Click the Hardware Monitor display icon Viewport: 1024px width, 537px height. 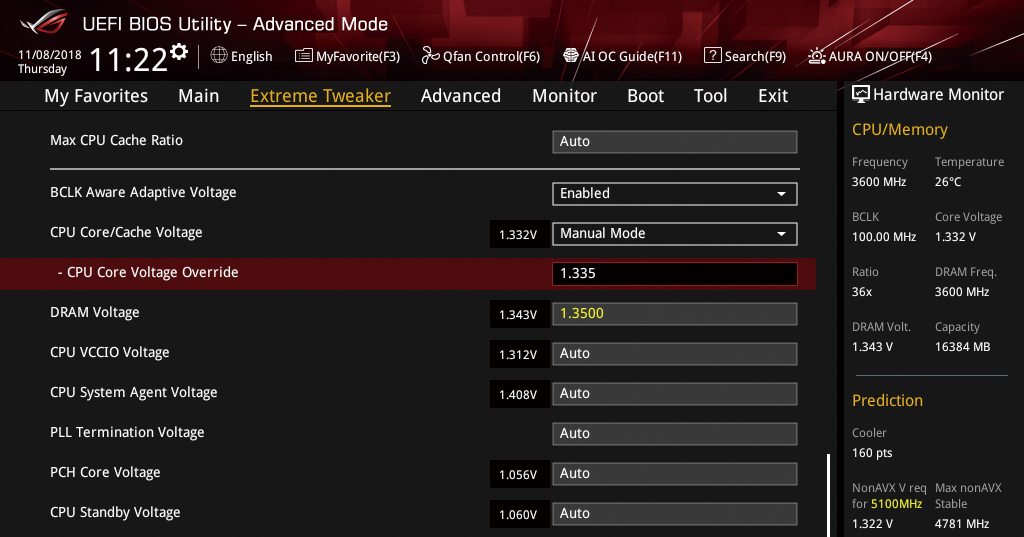pyautogui.click(x=861, y=95)
